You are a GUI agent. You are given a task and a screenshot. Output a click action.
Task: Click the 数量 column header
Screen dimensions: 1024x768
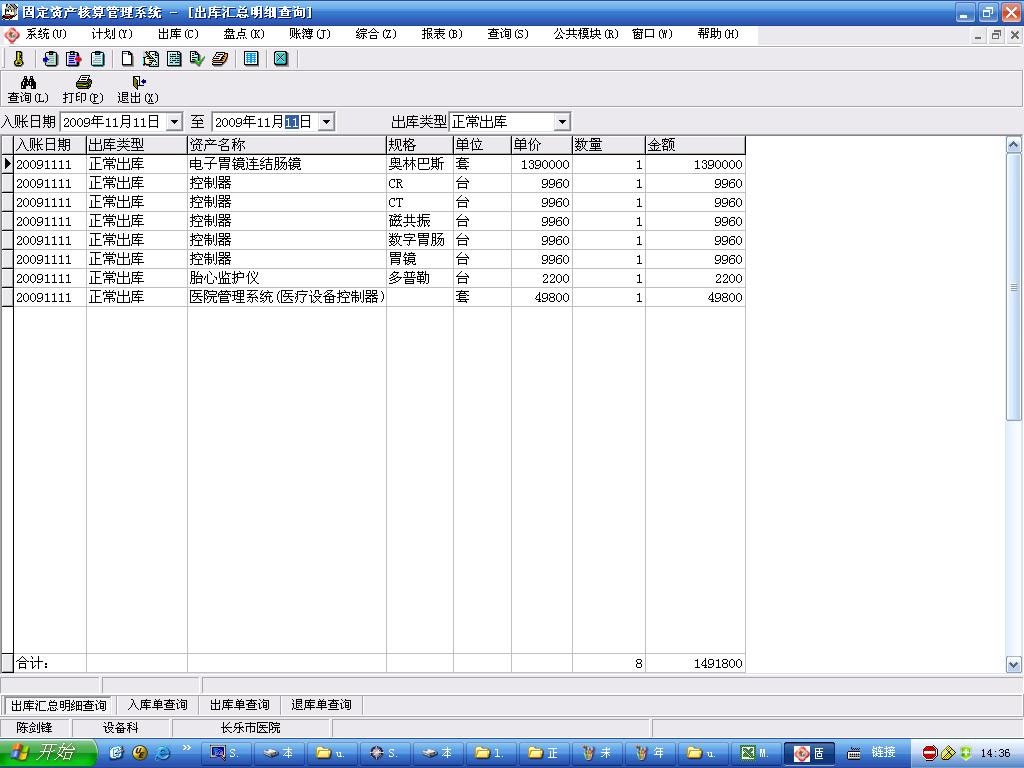point(609,145)
